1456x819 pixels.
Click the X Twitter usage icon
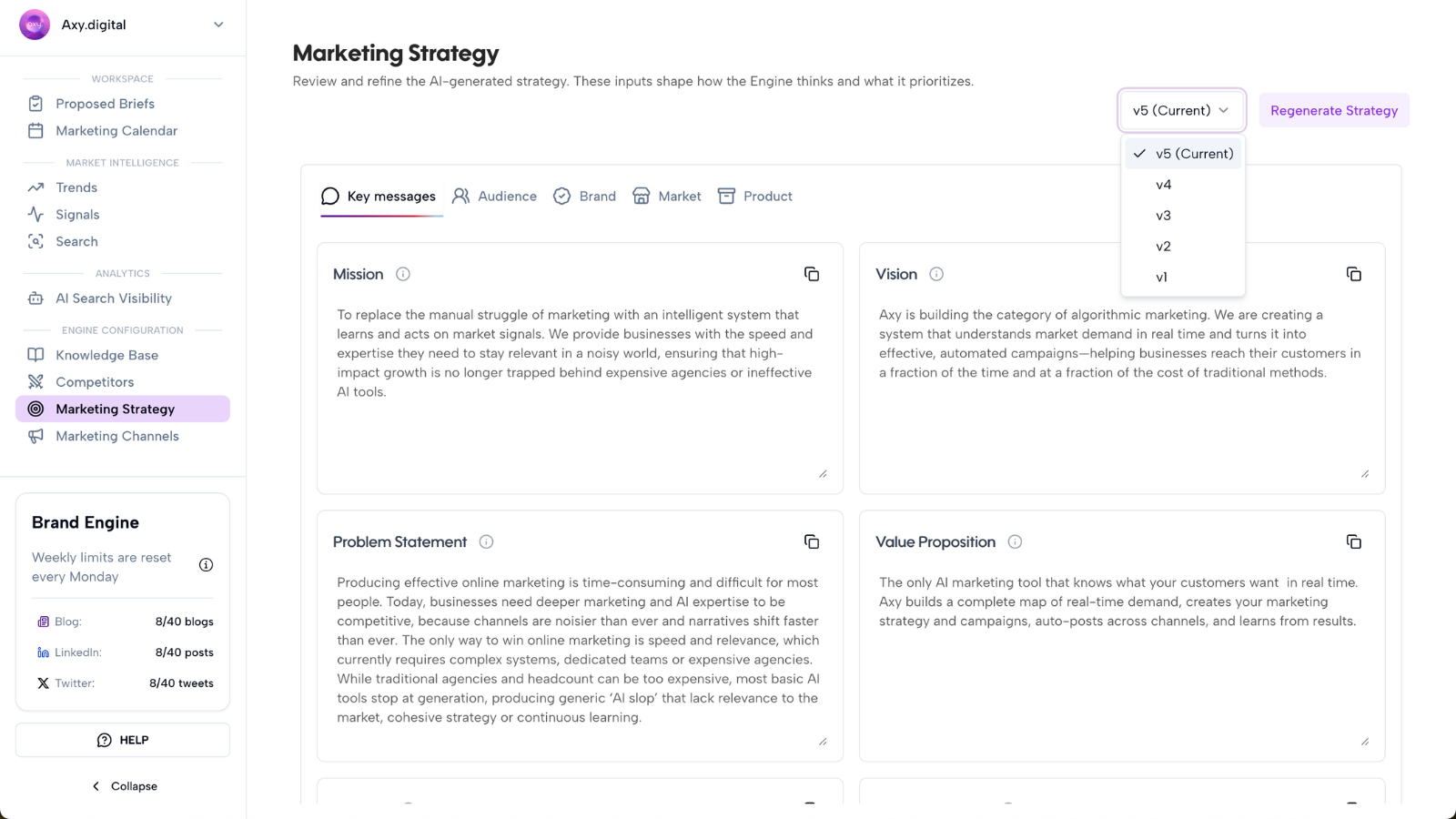pos(43,683)
